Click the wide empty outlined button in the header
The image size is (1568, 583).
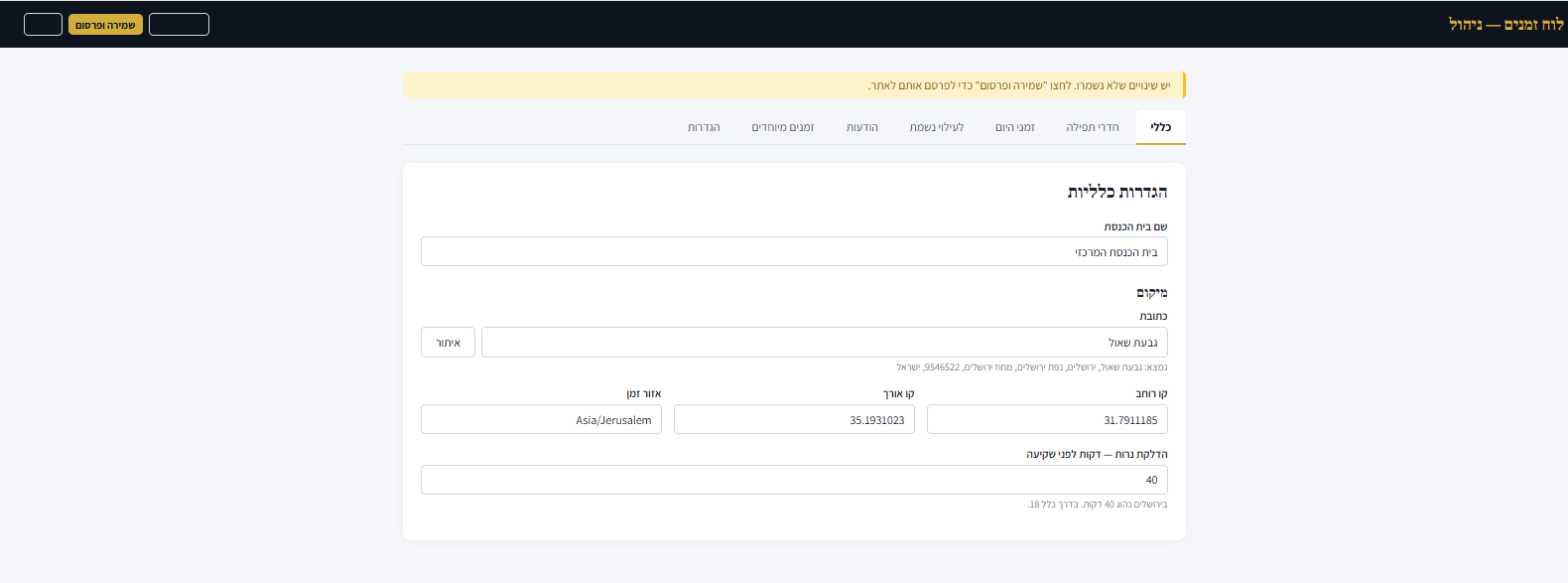tap(179, 25)
